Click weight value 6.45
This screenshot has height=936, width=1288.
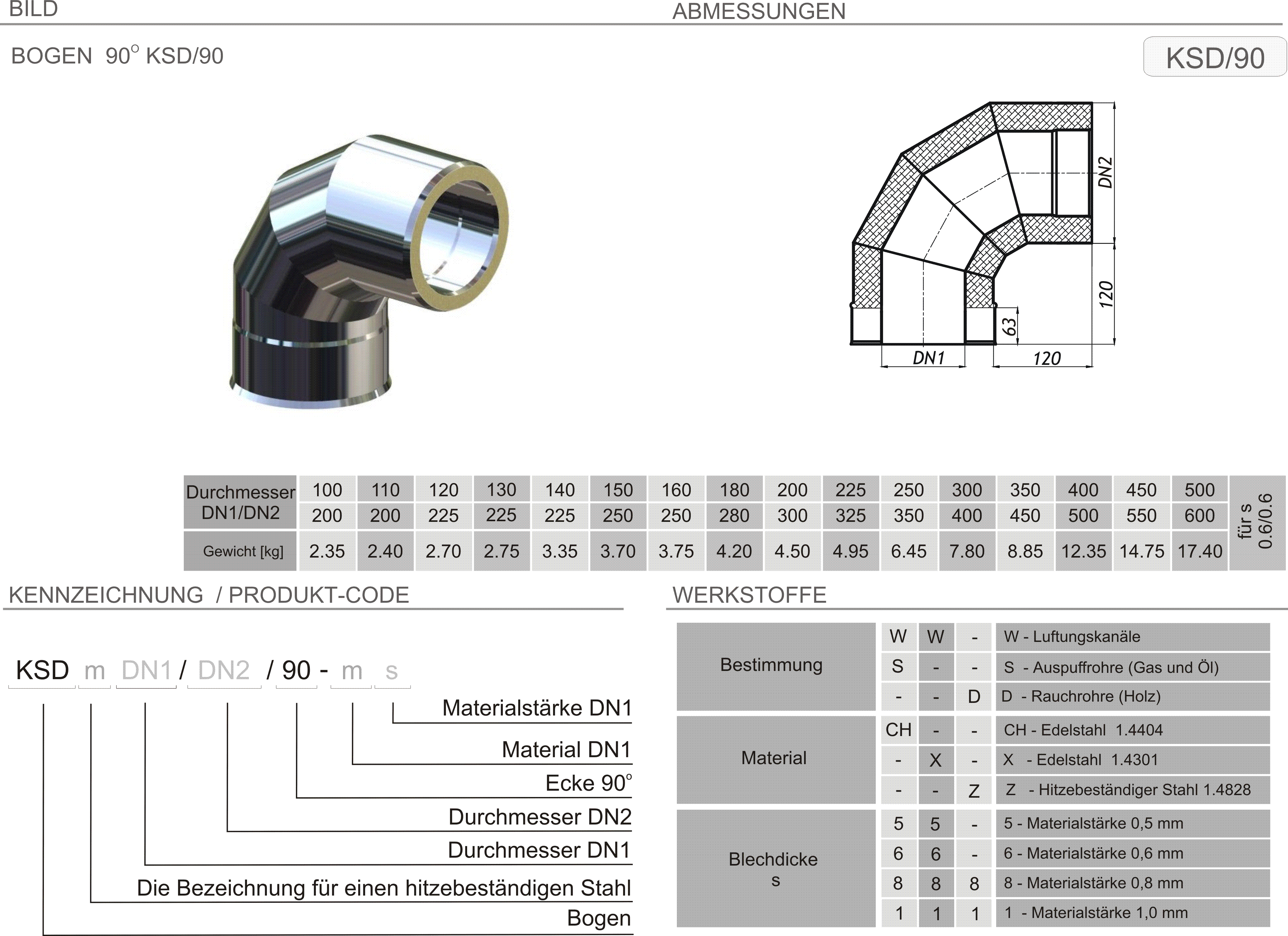click(909, 551)
